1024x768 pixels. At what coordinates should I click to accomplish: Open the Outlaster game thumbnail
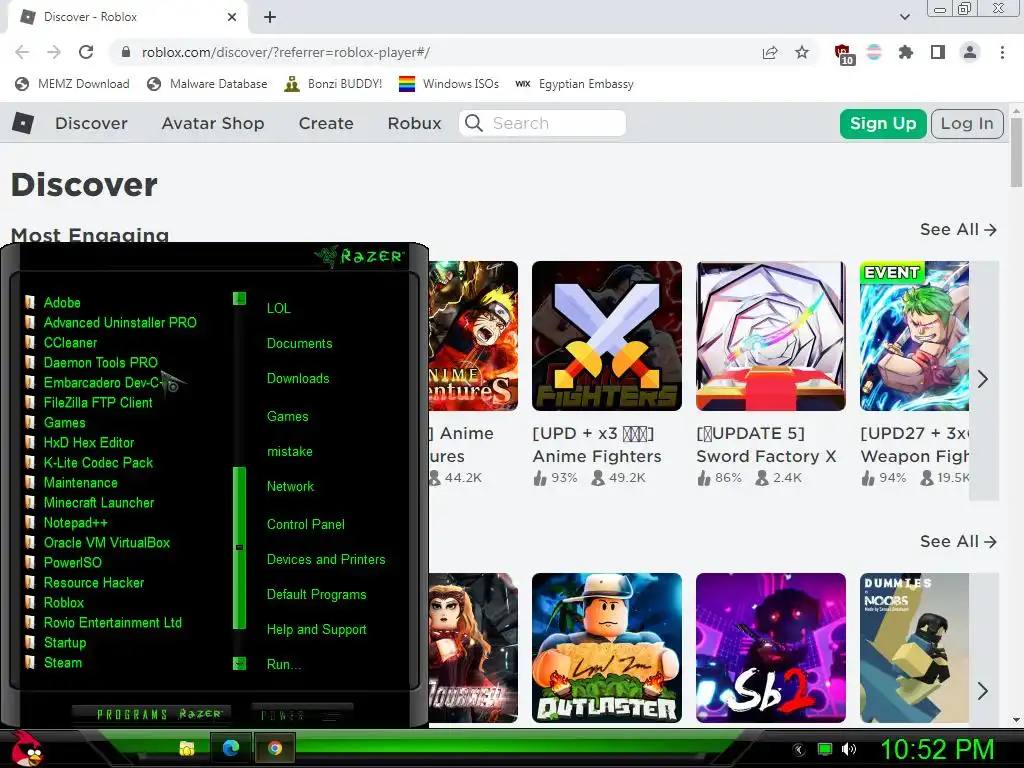[x=607, y=648]
